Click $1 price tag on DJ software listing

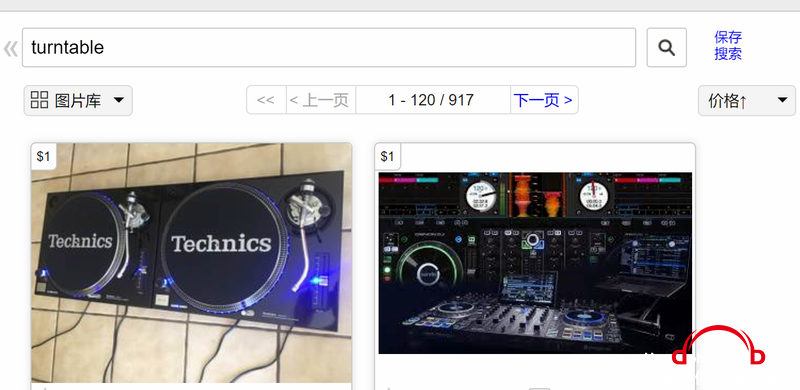tap(387, 156)
